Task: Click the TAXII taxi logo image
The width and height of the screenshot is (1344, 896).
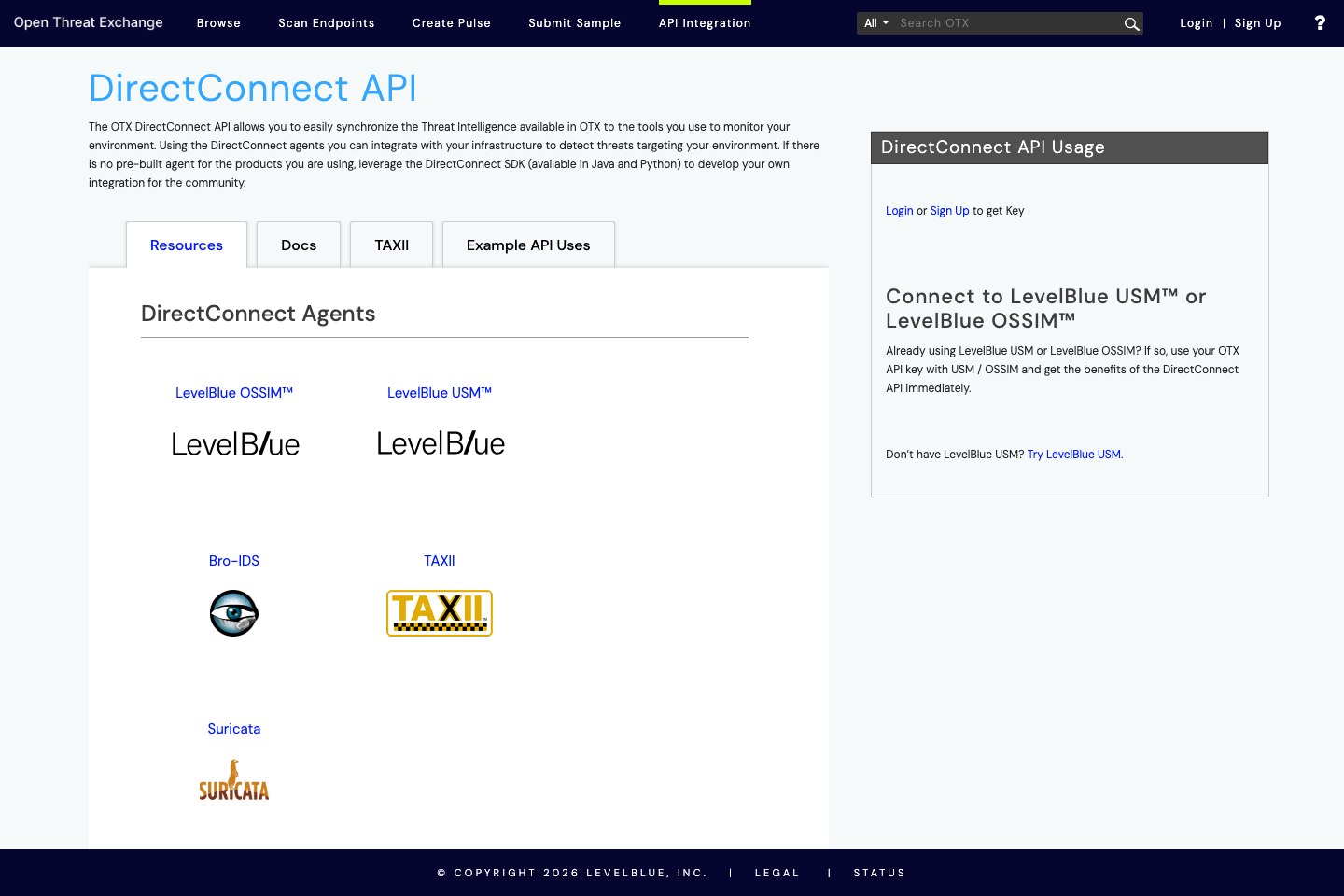Action: pyautogui.click(x=440, y=613)
